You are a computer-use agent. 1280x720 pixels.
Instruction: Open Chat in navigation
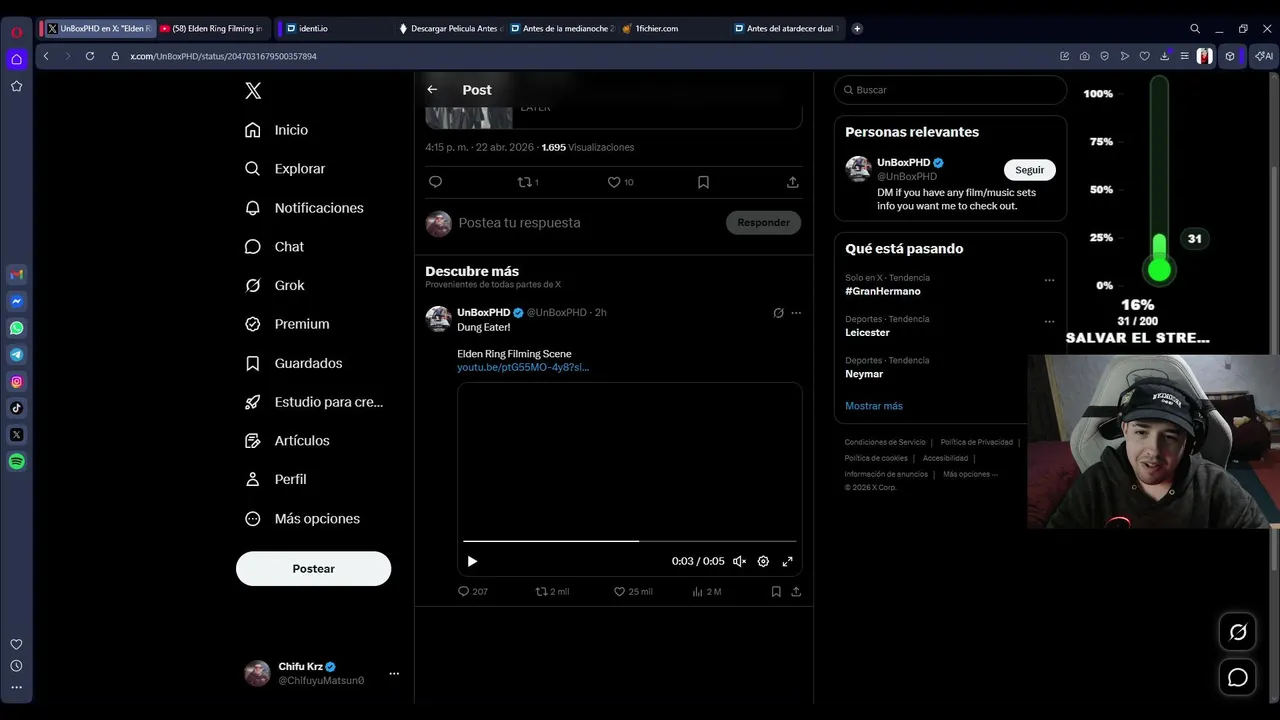(x=275, y=246)
